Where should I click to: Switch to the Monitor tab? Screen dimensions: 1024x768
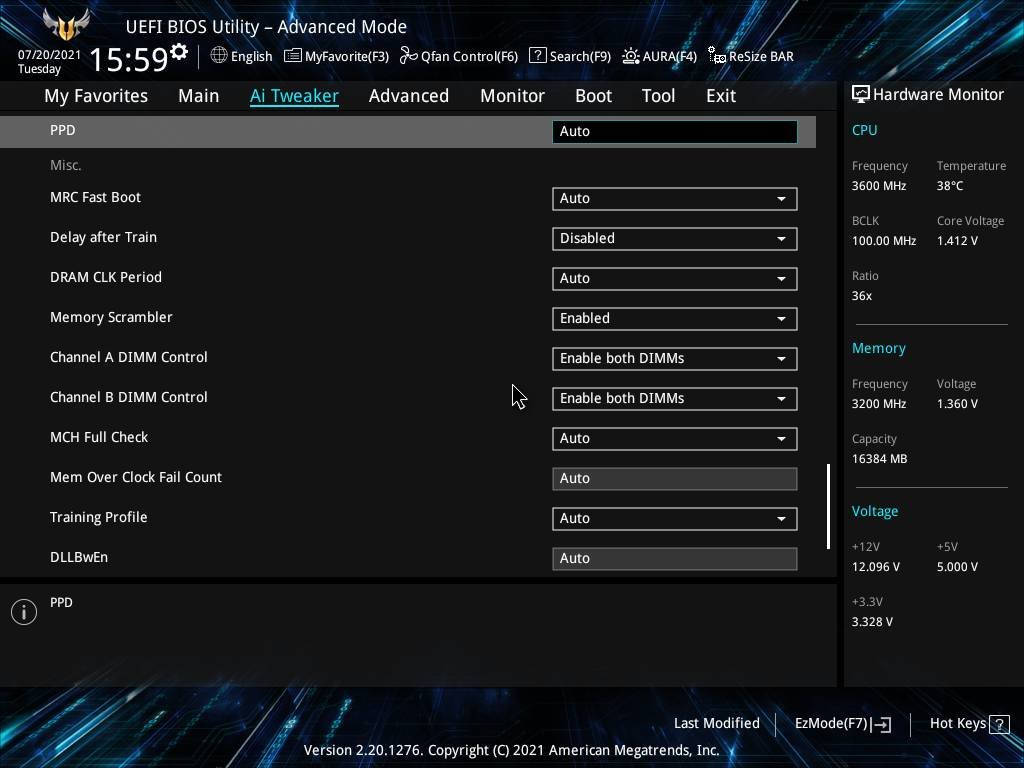tap(512, 96)
